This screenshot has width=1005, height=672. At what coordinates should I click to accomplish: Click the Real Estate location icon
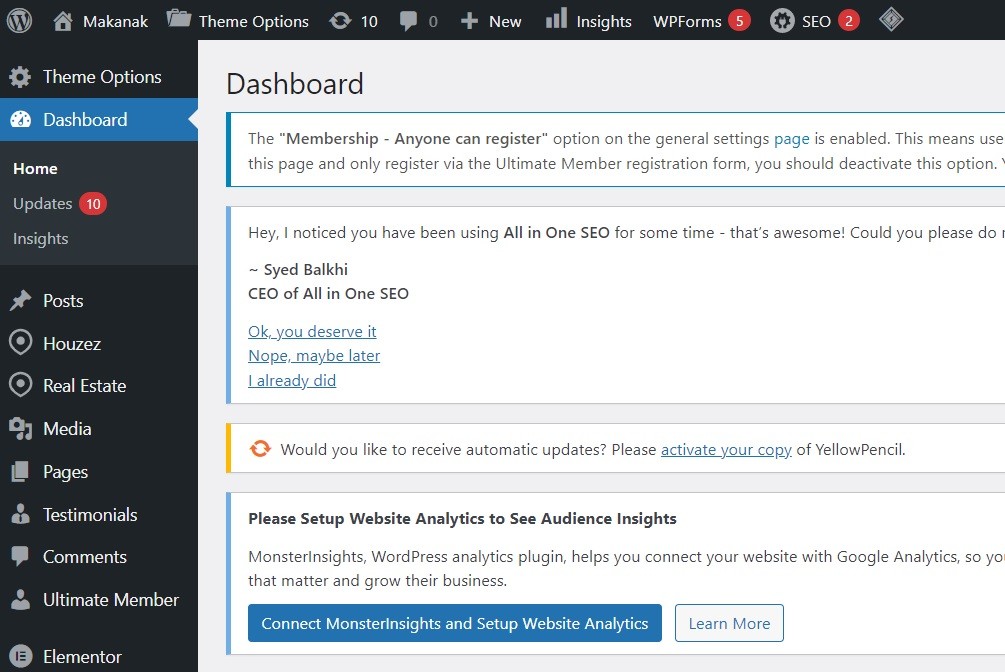pos(21,385)
